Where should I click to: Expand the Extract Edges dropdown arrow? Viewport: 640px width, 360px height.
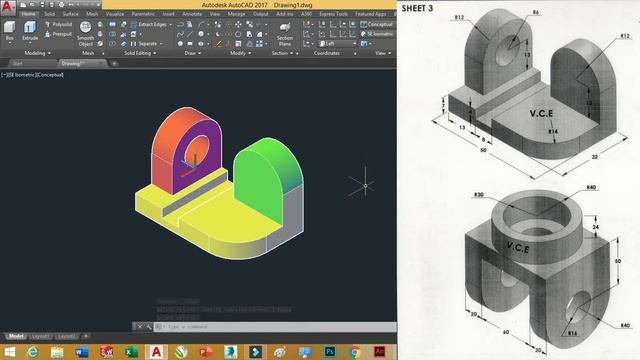(170, 24)
